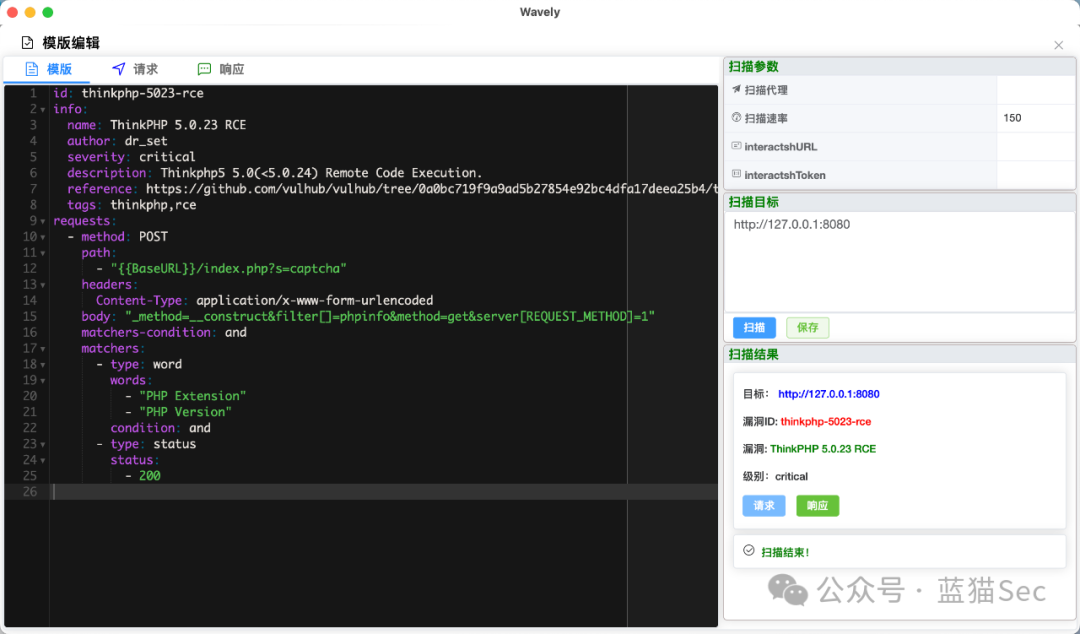View the request with 请求 button
This screenshot has height=634, width=1080.
tap(764, 506)
